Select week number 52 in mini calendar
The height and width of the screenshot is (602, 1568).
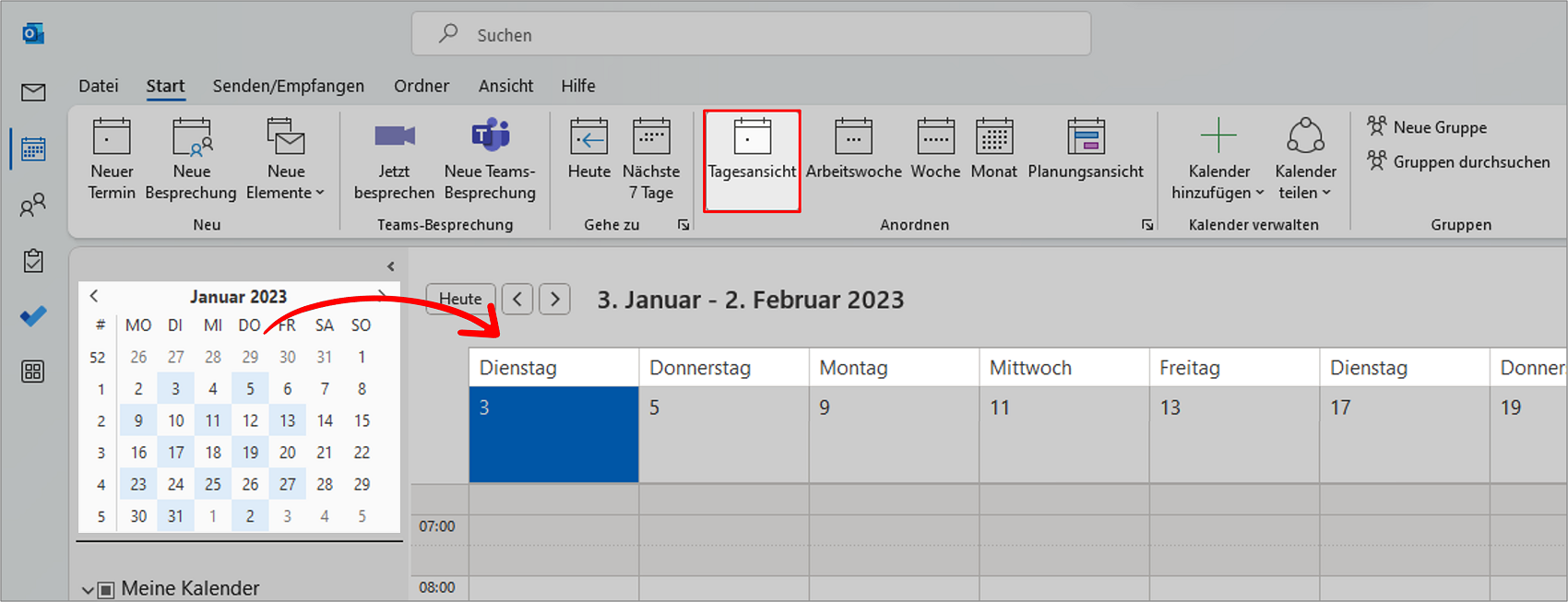tap(98, 358)
